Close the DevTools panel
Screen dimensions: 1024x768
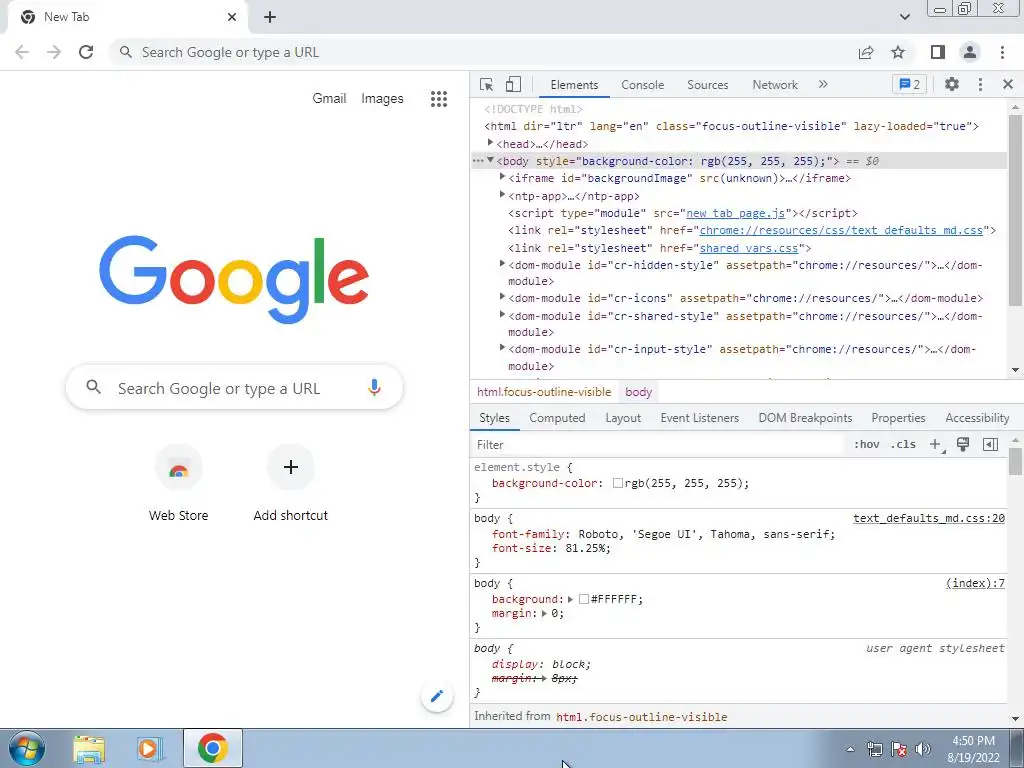point(1008,84)
